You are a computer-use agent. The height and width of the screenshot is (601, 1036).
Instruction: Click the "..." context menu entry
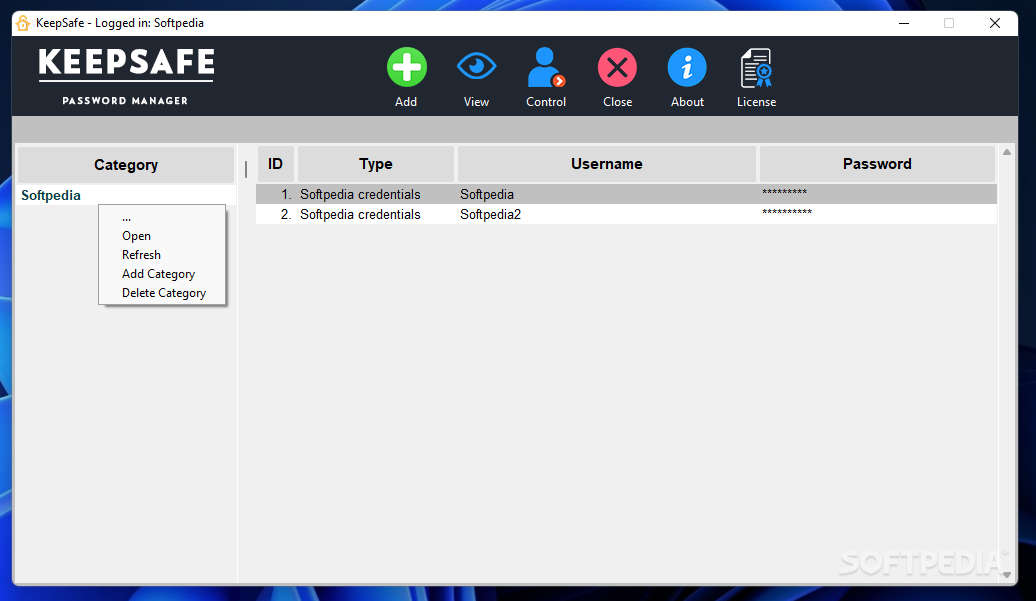[x=126, y=218]
